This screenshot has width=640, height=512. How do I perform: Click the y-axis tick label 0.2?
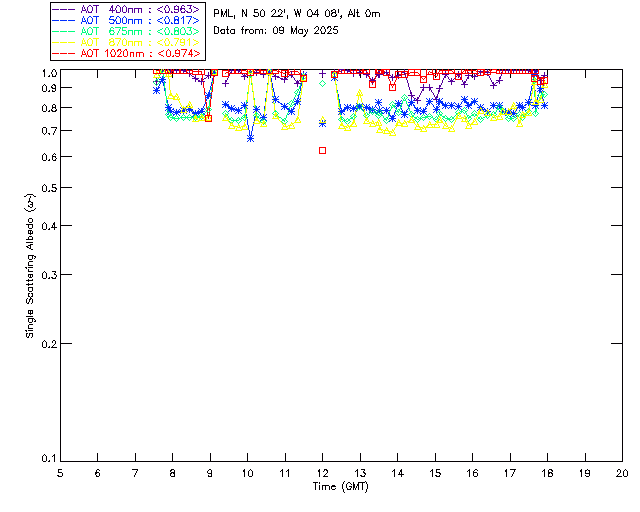pos(48,344)
